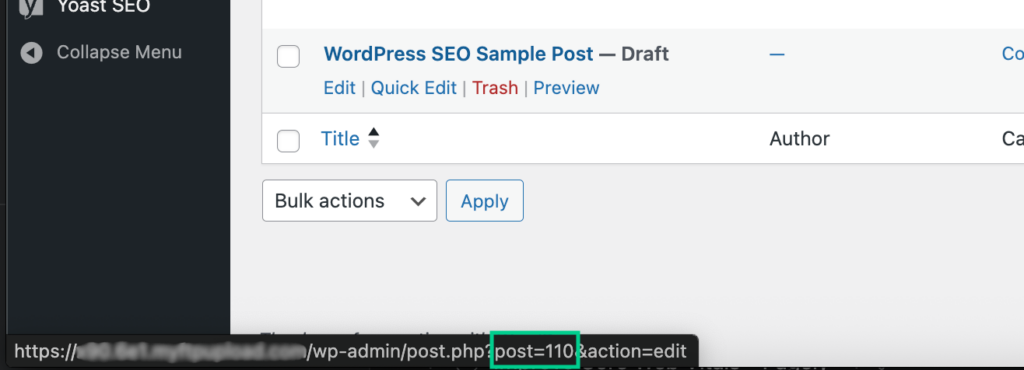
Task: Move the sample post to Trash
Action: [495, 87]
